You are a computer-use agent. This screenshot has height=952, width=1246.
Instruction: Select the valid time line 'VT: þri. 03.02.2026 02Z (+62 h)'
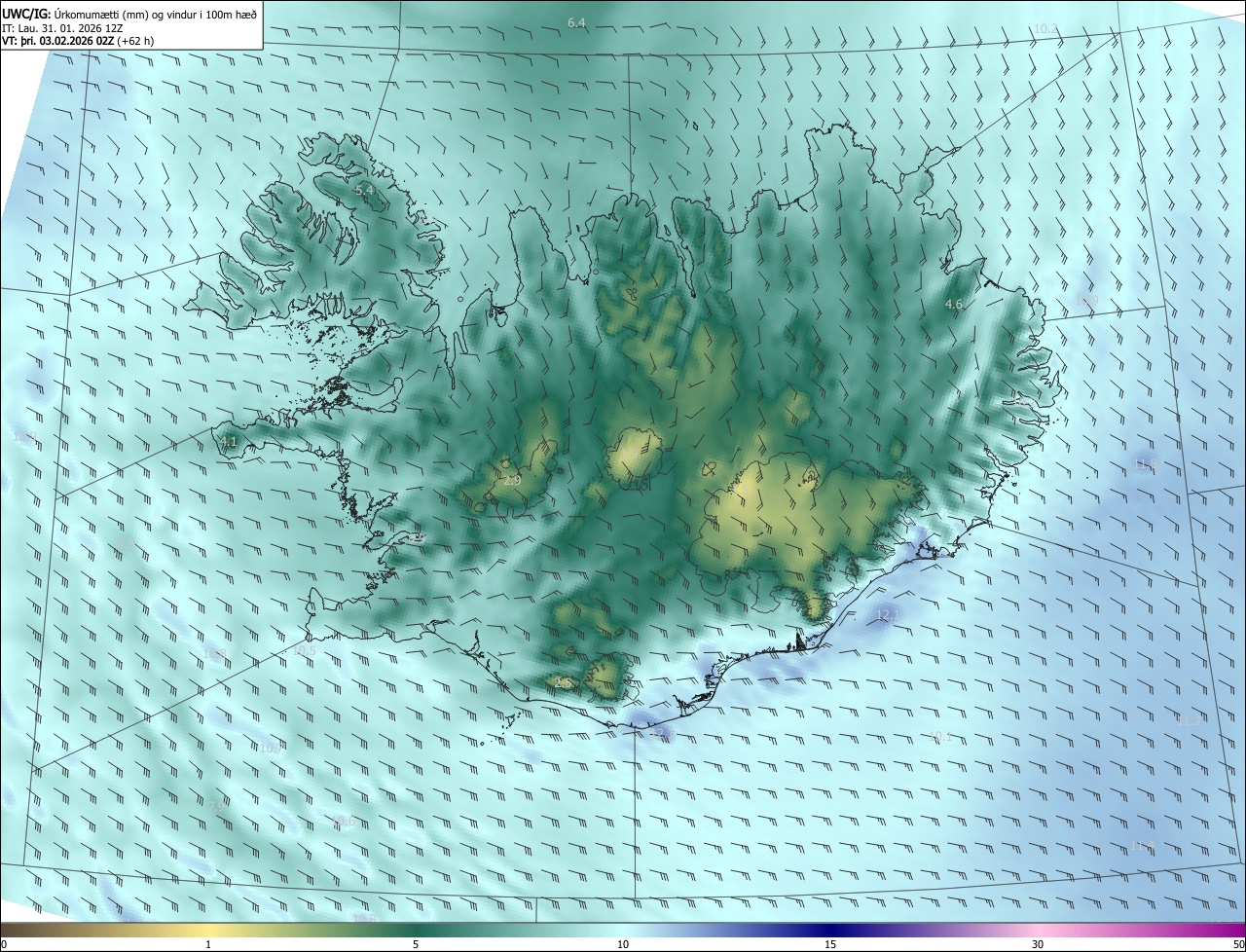tap(78, 41)
